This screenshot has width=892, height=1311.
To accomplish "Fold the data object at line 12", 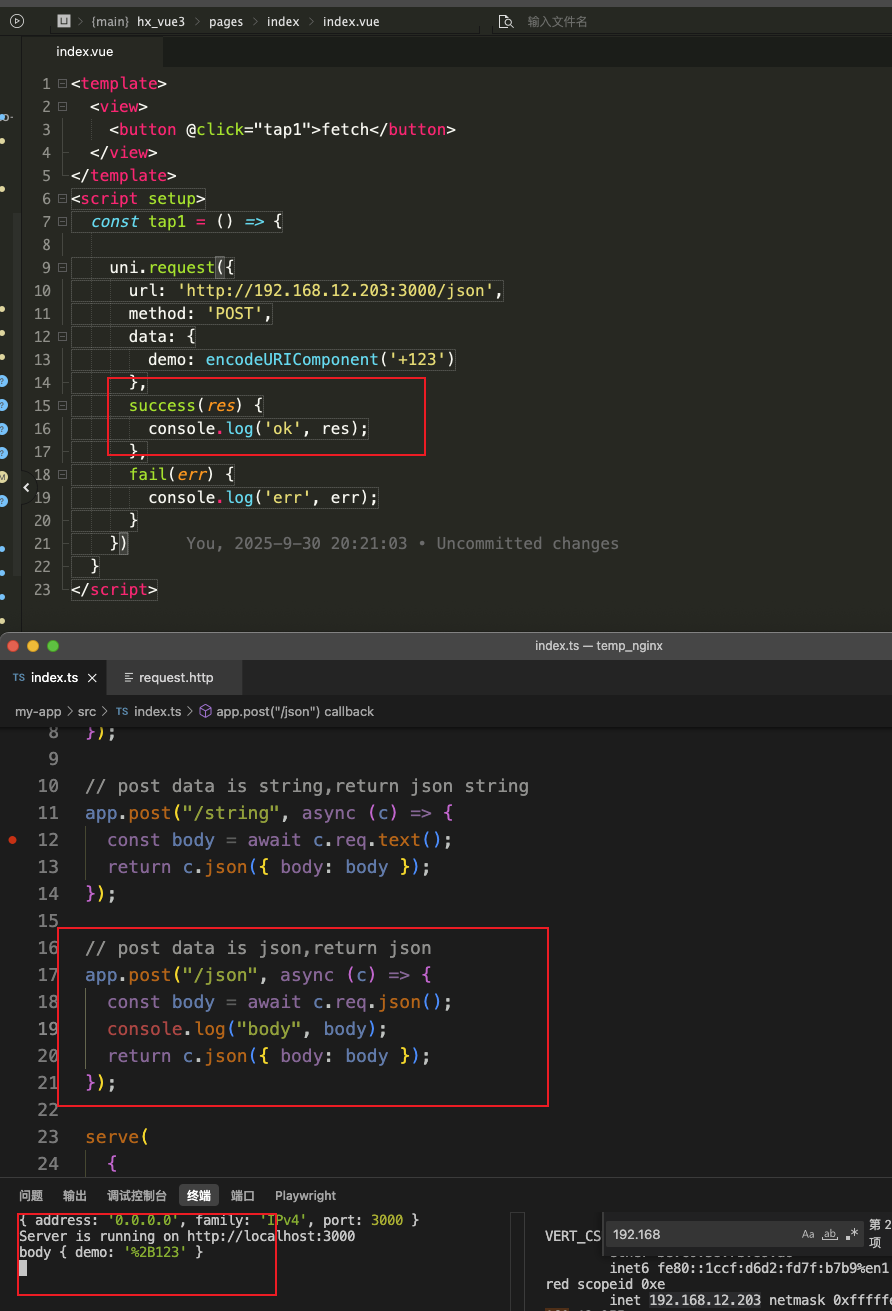I will click(62, 337).
